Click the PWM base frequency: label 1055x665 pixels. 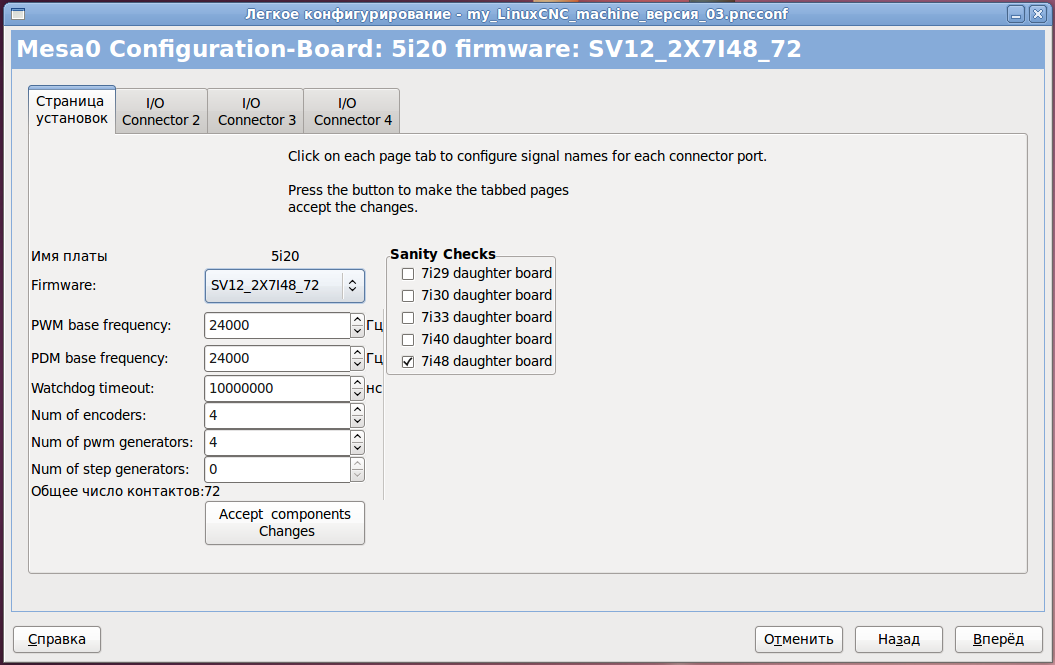coord(101,325)
